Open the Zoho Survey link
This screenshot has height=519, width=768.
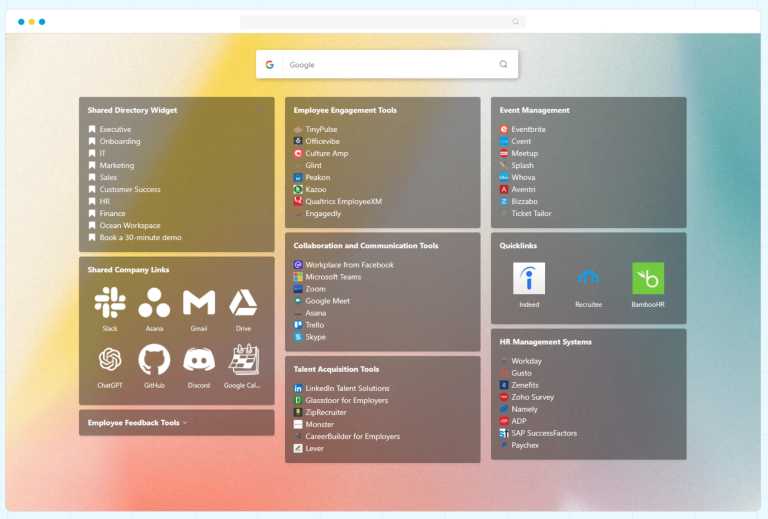[x=533, y=397]
